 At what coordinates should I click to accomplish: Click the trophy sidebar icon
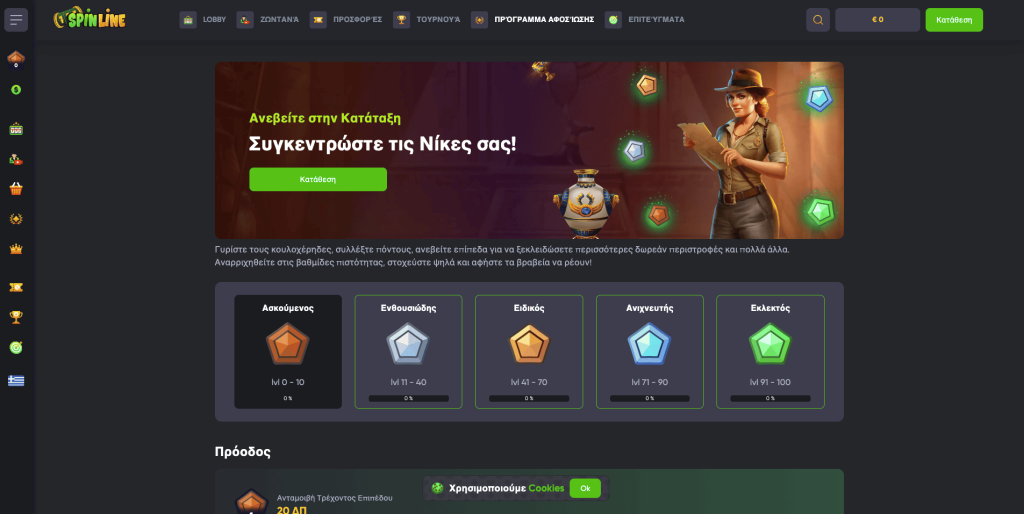click(x=16, y=317)
